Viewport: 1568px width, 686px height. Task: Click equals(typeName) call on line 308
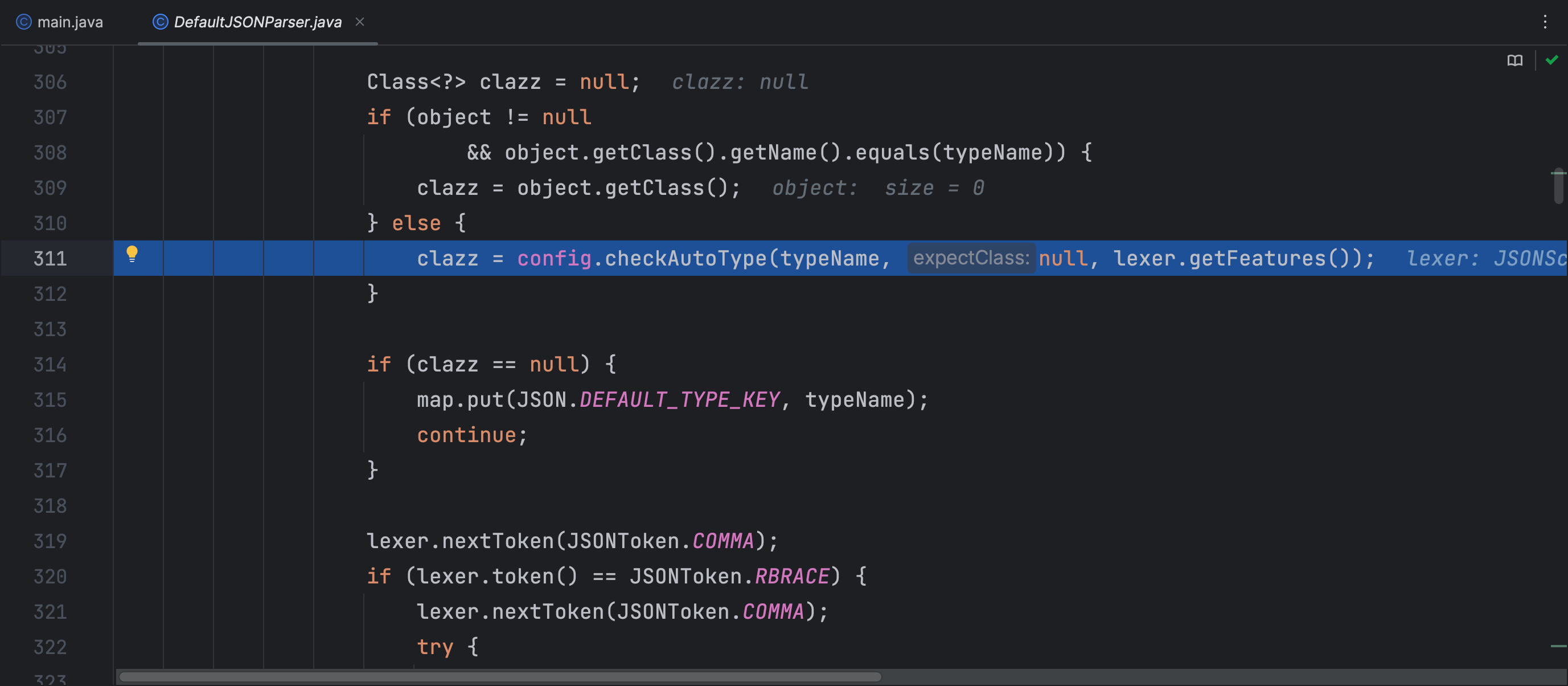(x=954, y=153)
